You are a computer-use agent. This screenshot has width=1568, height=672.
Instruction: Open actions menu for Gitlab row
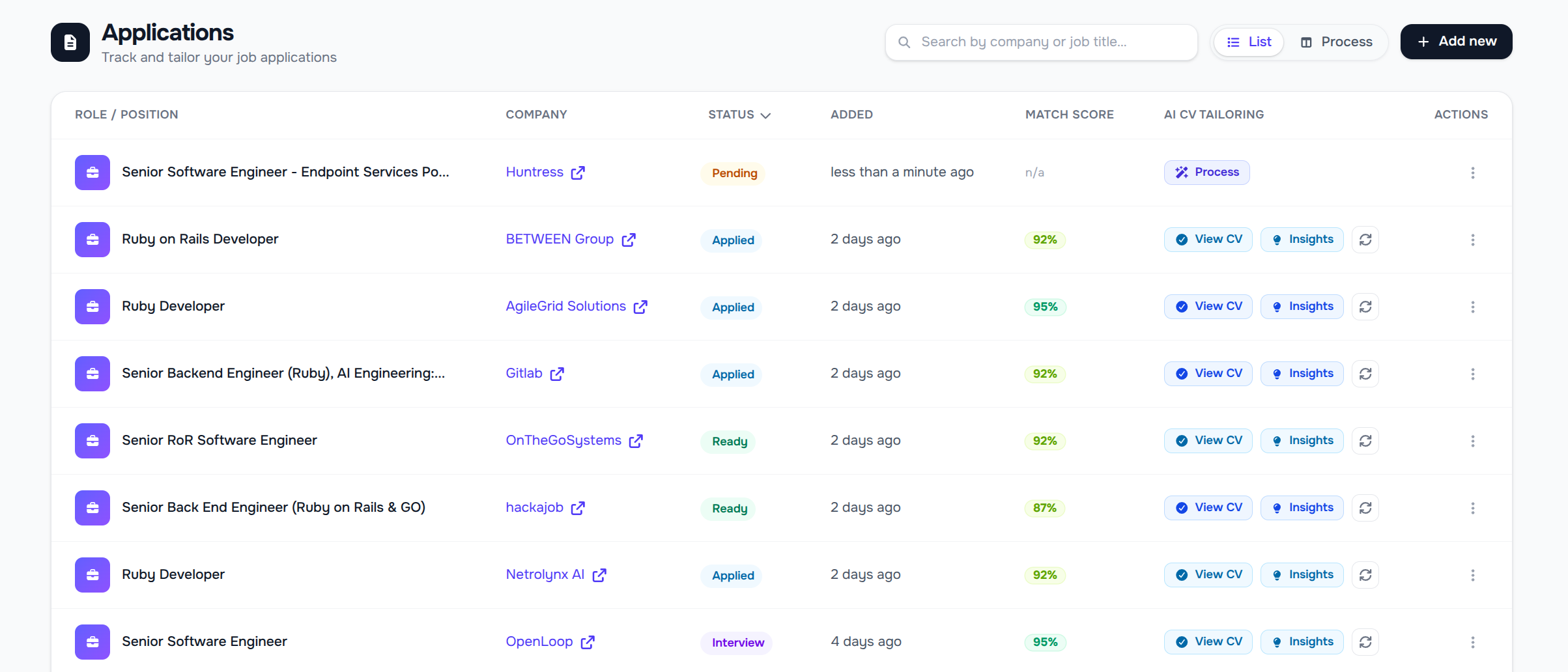coord(1472,374)
